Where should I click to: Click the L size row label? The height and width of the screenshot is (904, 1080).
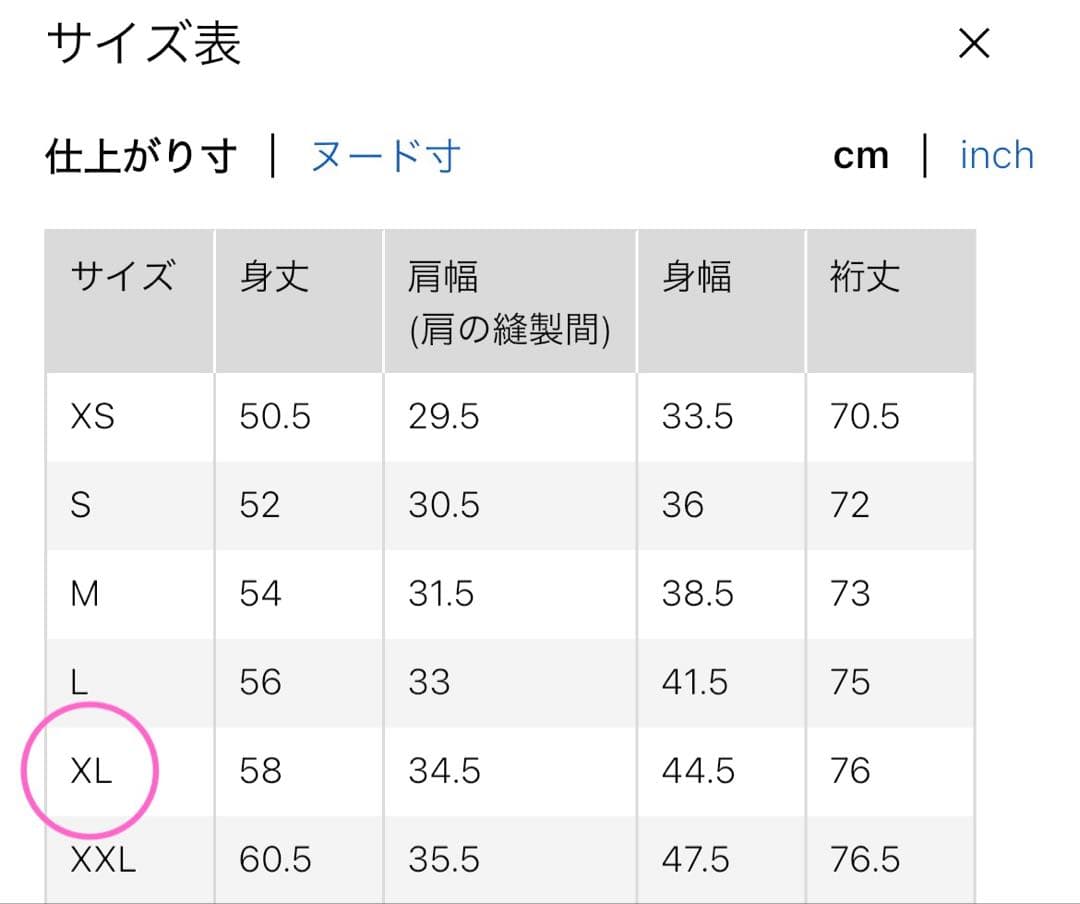tap(79, 683)
